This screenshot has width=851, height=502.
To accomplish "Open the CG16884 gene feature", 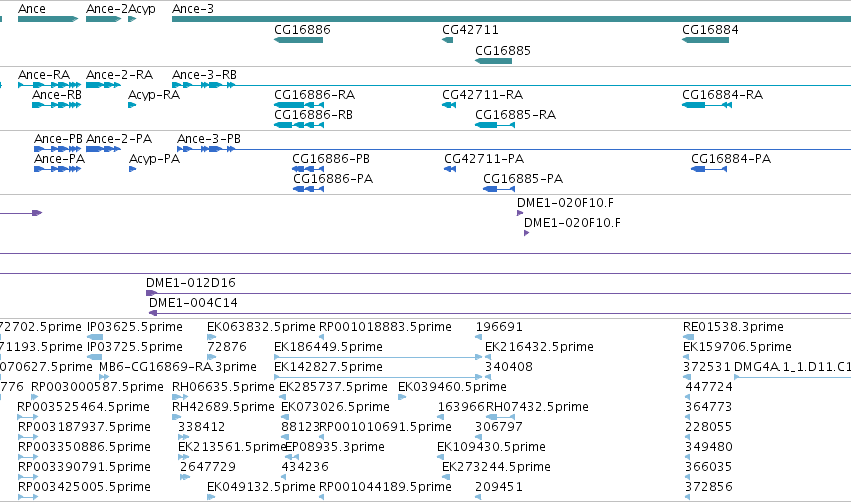I will (x=706, y=40).
